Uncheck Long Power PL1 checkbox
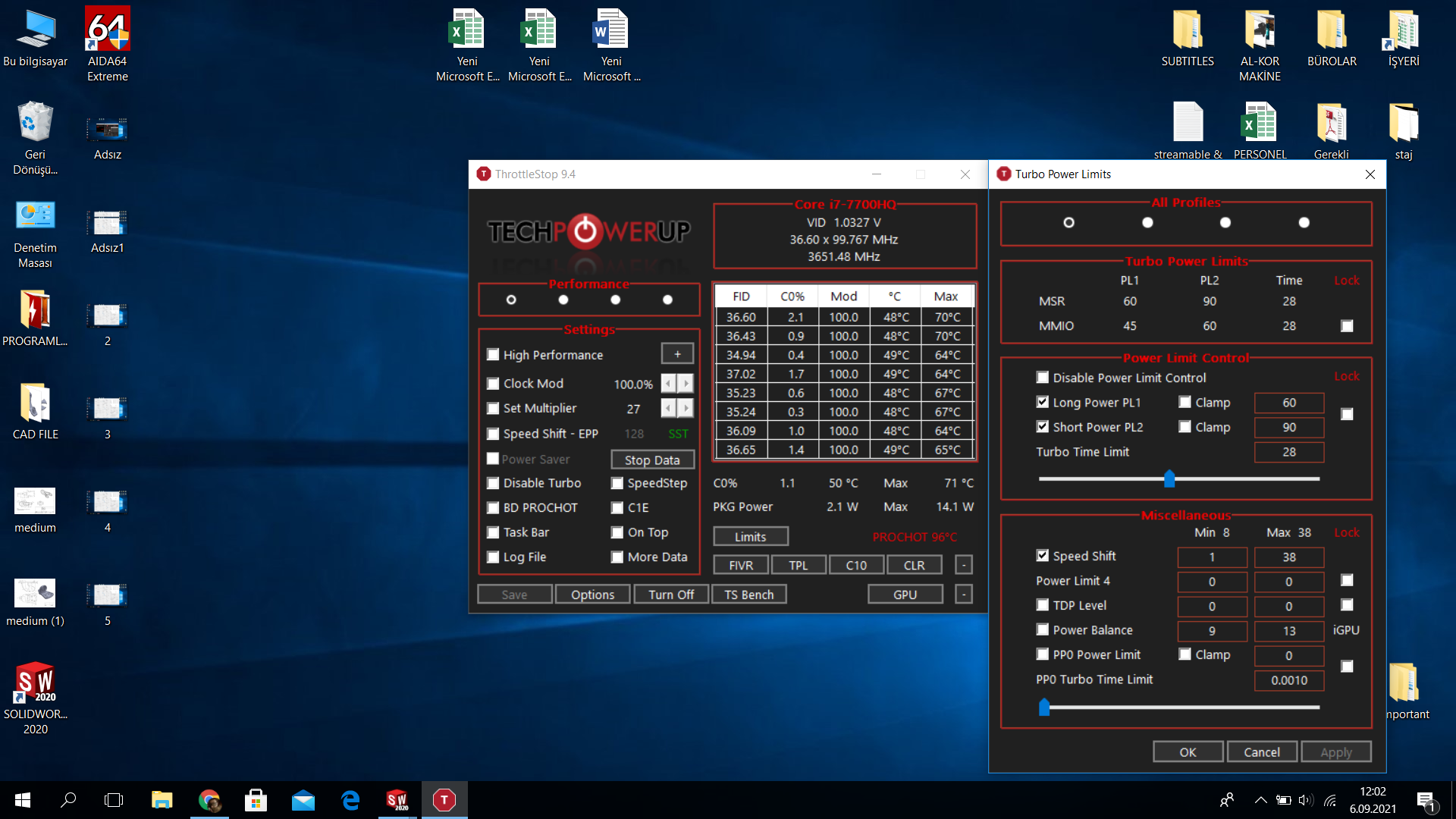 pos(1043,403)
